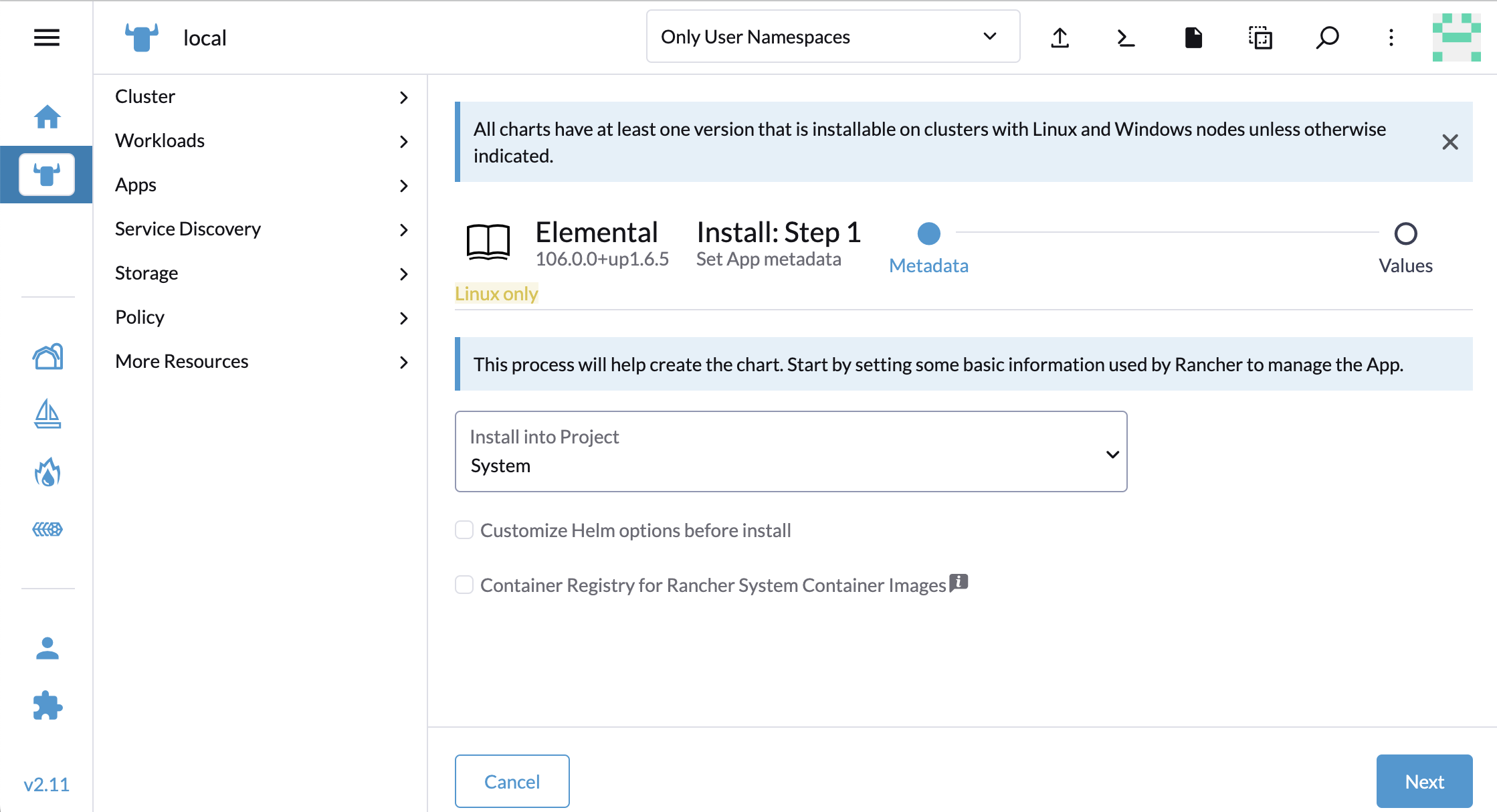Go to Home via house icon
The height and width of the screenshot is (812, 1497).
click(47, 117)
